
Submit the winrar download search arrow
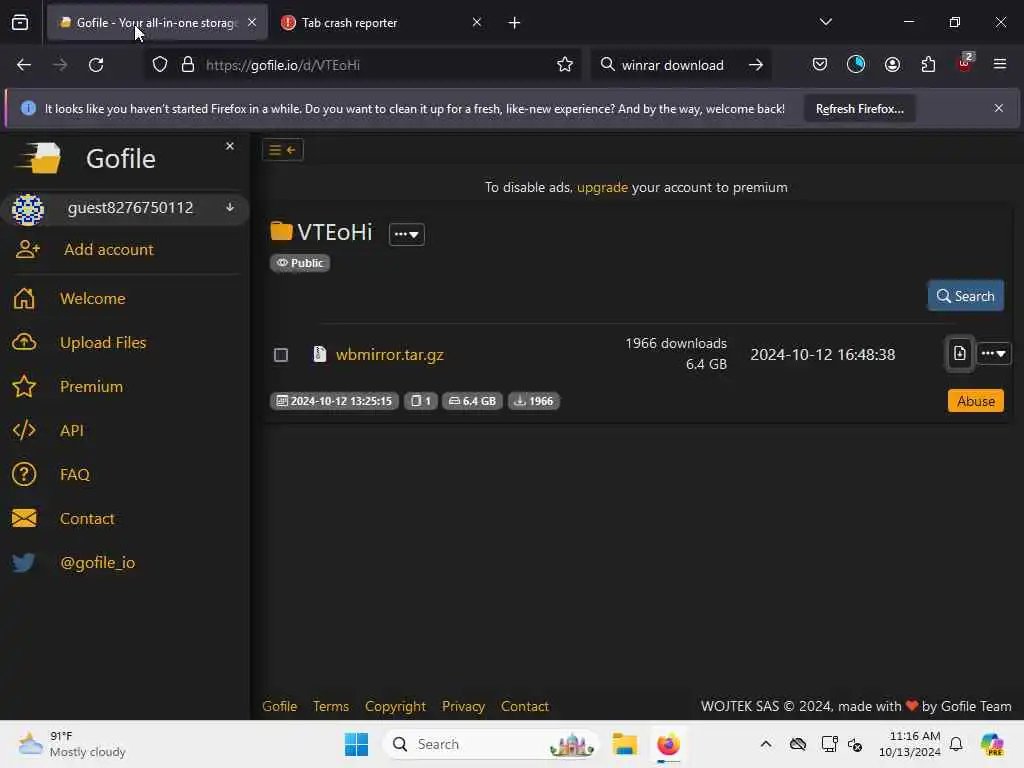pyautogui.click(x=756, y=65)
